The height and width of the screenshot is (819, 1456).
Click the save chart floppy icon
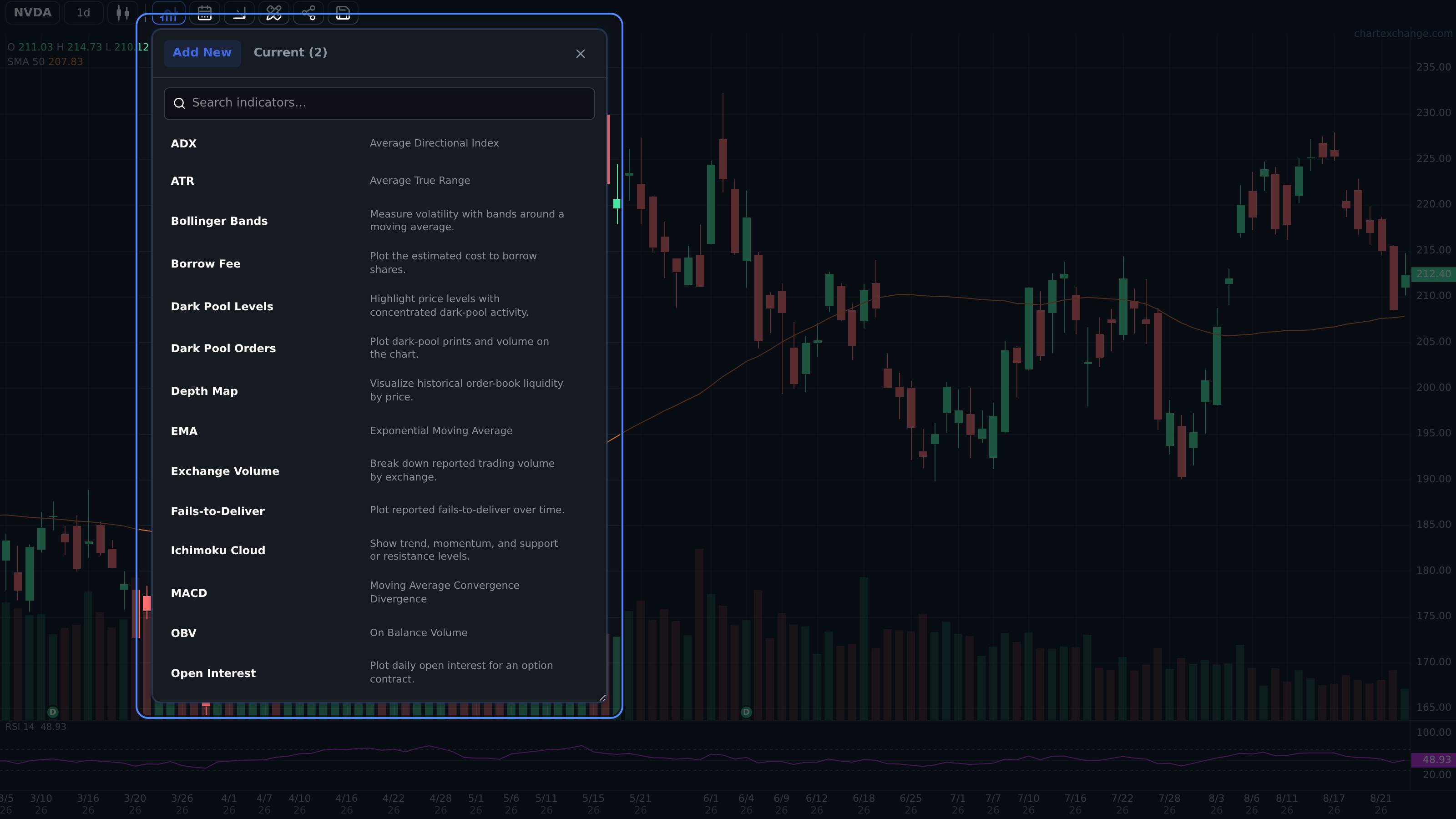coord(343,12)
